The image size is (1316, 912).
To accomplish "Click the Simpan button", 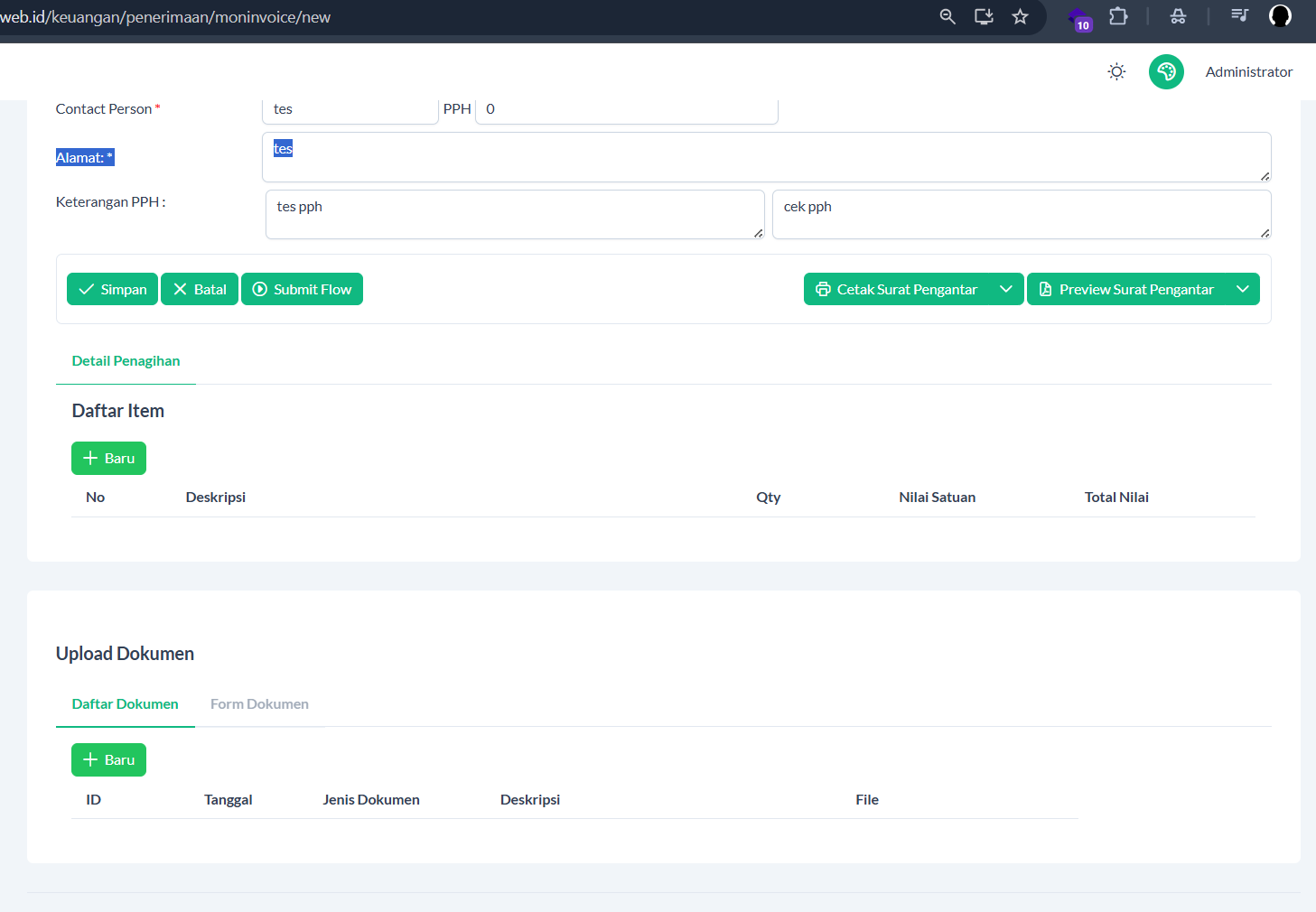I will tap(112, 289).
